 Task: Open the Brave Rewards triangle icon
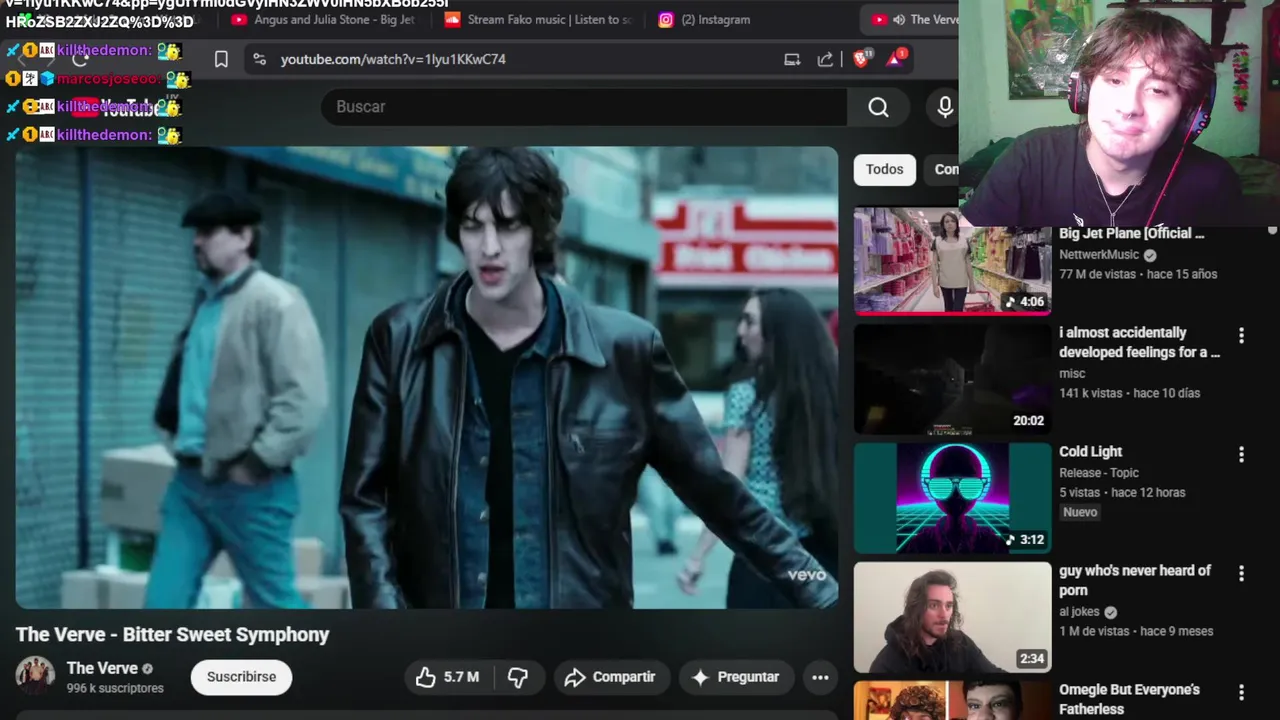point(896,58)
